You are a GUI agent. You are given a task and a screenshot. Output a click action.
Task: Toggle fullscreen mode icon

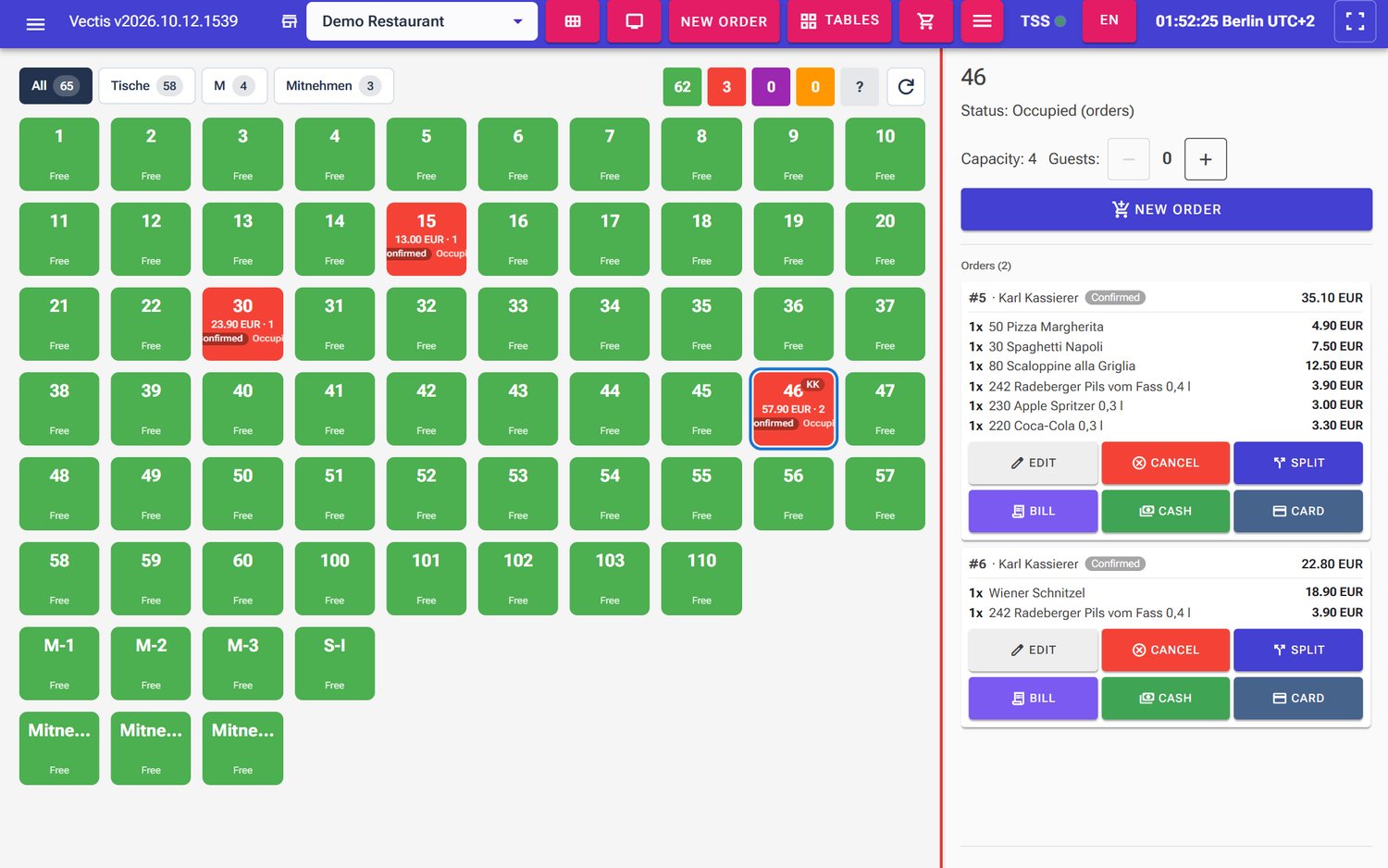[1355, 21]
